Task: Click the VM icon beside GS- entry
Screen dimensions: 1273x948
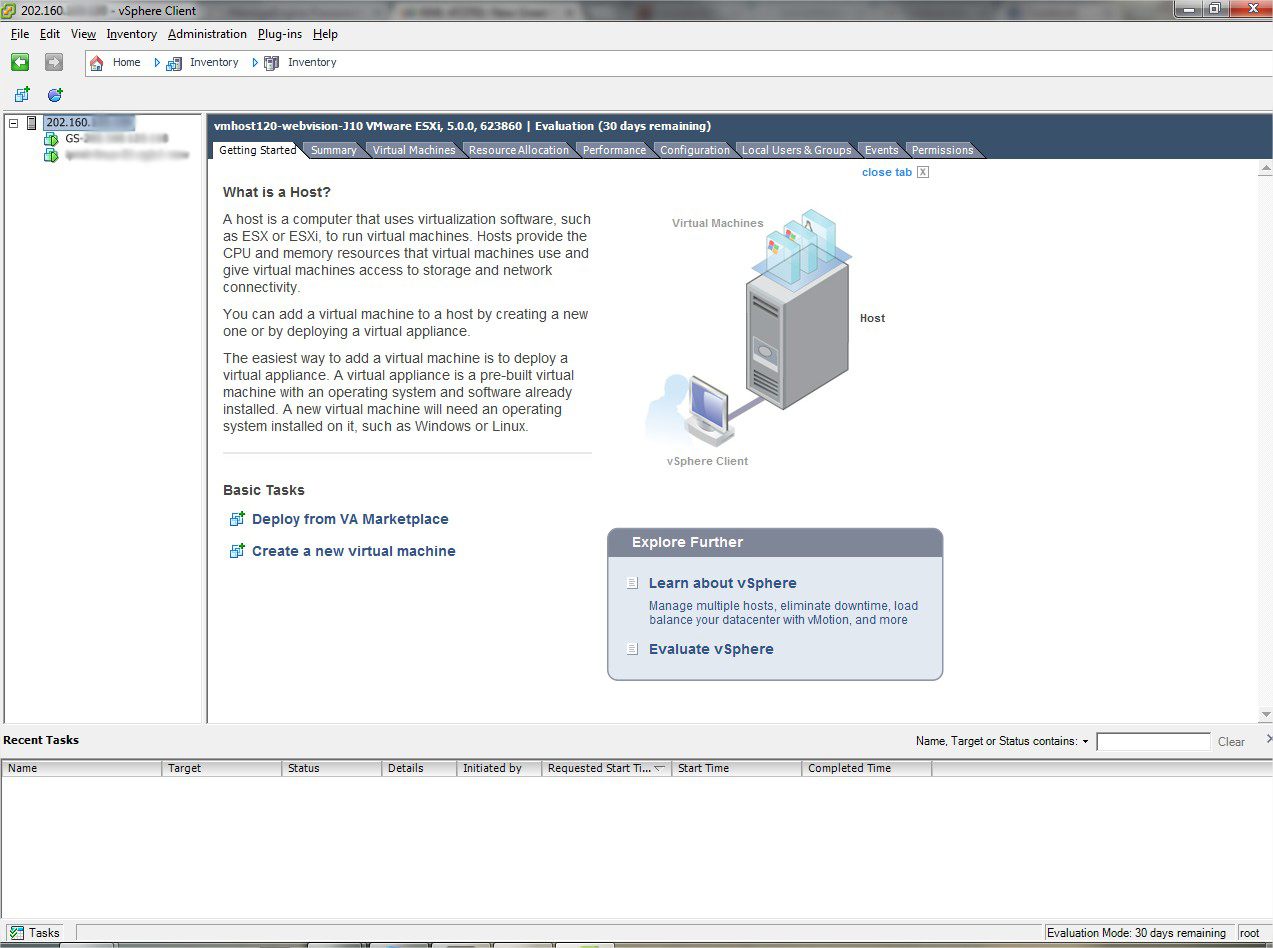Action: [51, 139]
